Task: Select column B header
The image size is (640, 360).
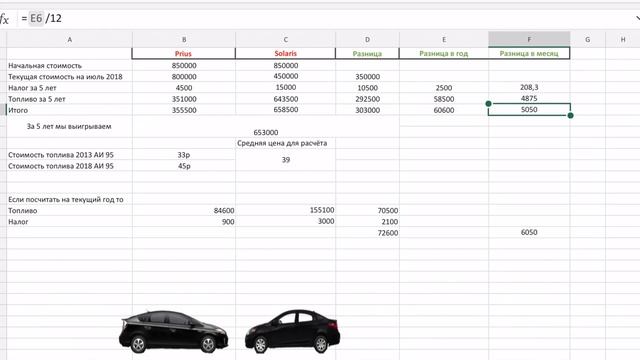Action: tap(184, 40)
